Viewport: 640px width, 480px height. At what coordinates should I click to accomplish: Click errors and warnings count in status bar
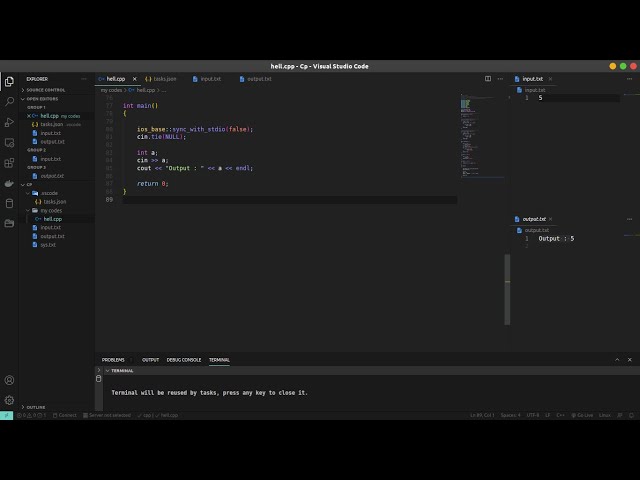(31, 415)
